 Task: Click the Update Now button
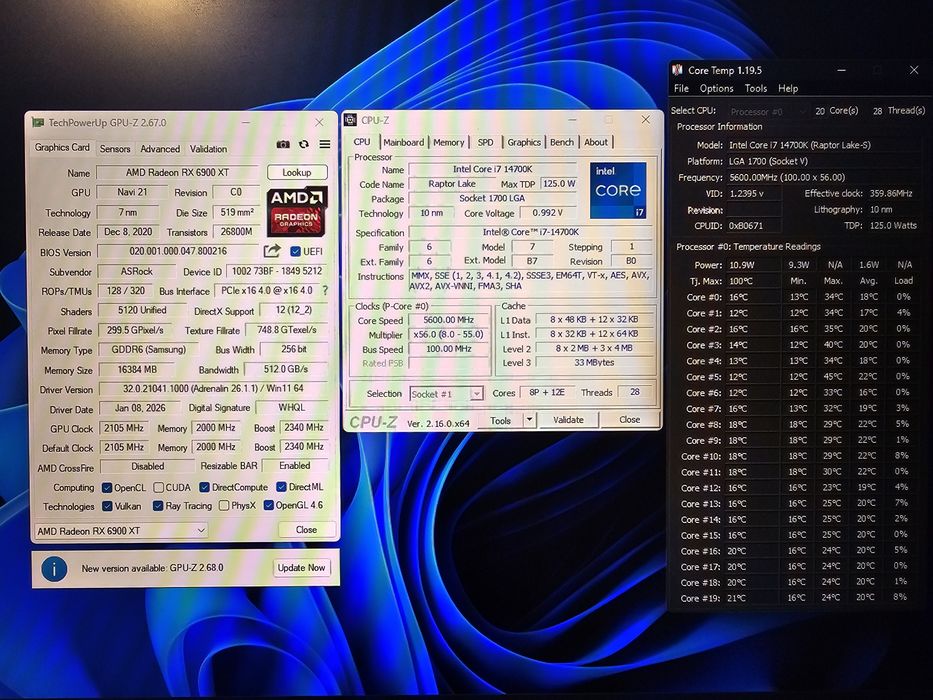301,568
